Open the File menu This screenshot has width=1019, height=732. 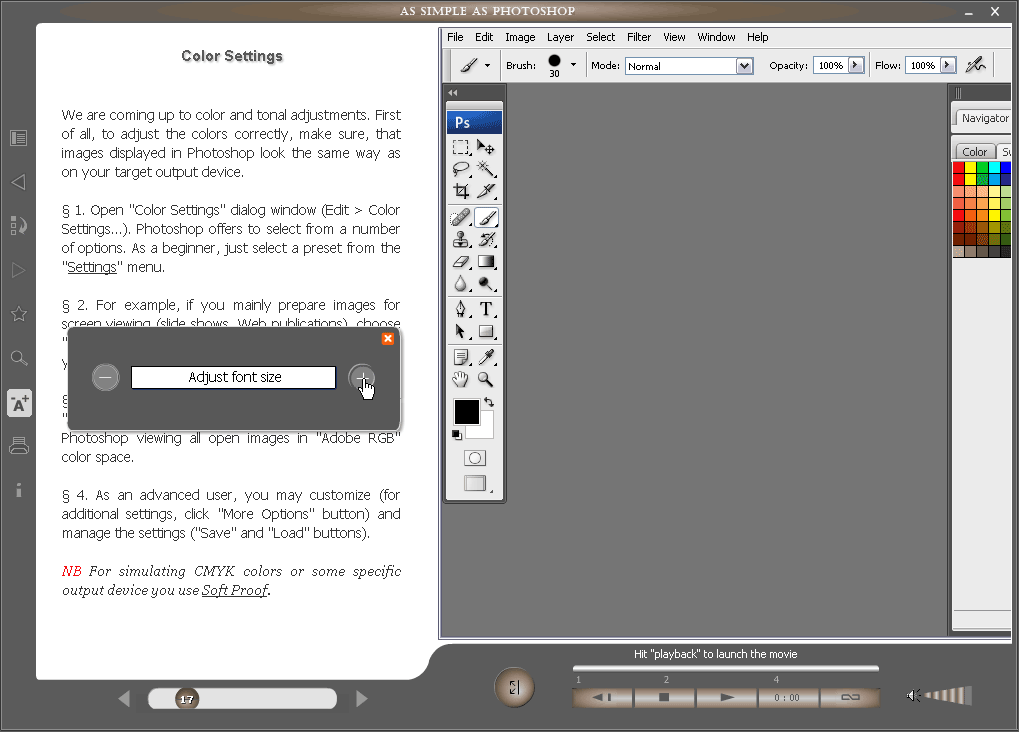tap(455, 37)
